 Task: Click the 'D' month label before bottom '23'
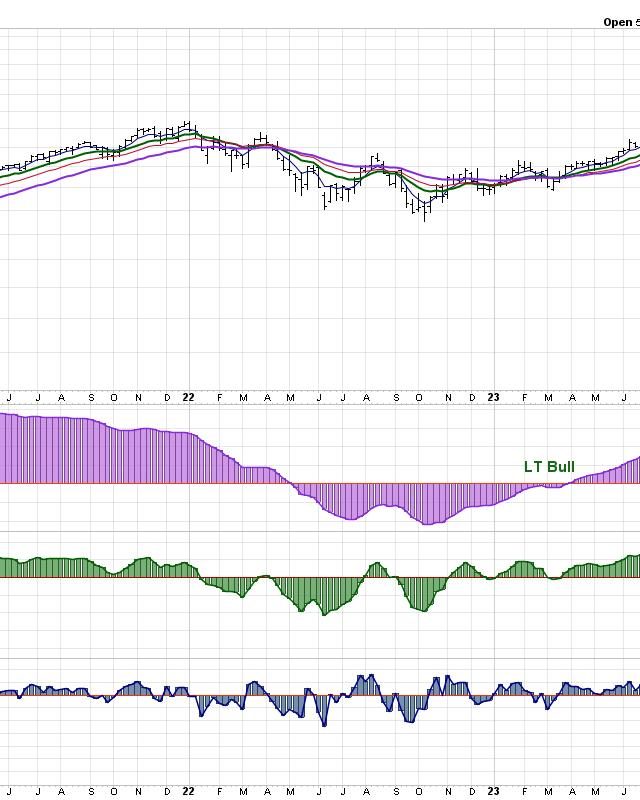(471, 790)
